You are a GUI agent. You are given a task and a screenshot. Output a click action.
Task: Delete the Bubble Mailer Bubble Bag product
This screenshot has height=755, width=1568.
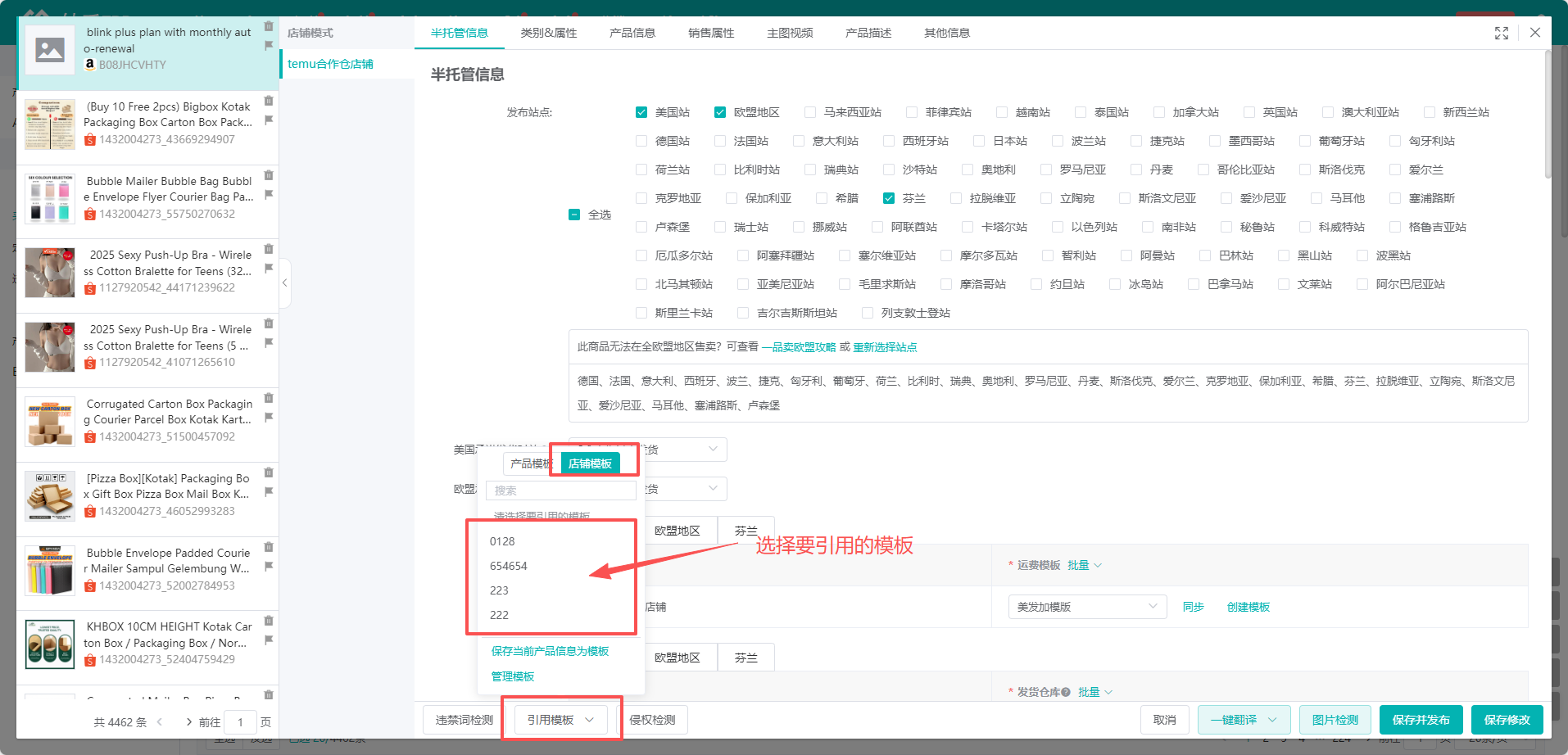point(269,175)
